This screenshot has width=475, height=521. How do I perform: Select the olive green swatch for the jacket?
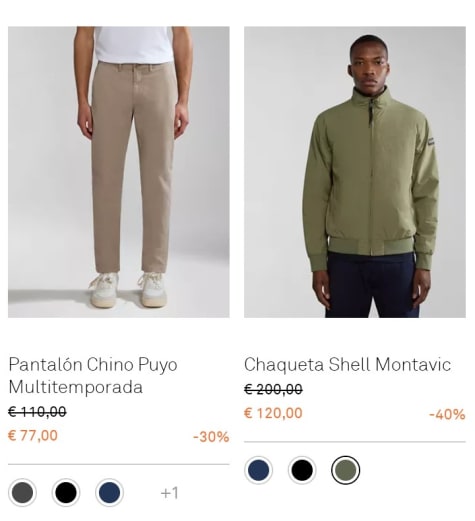pos(346,470)
